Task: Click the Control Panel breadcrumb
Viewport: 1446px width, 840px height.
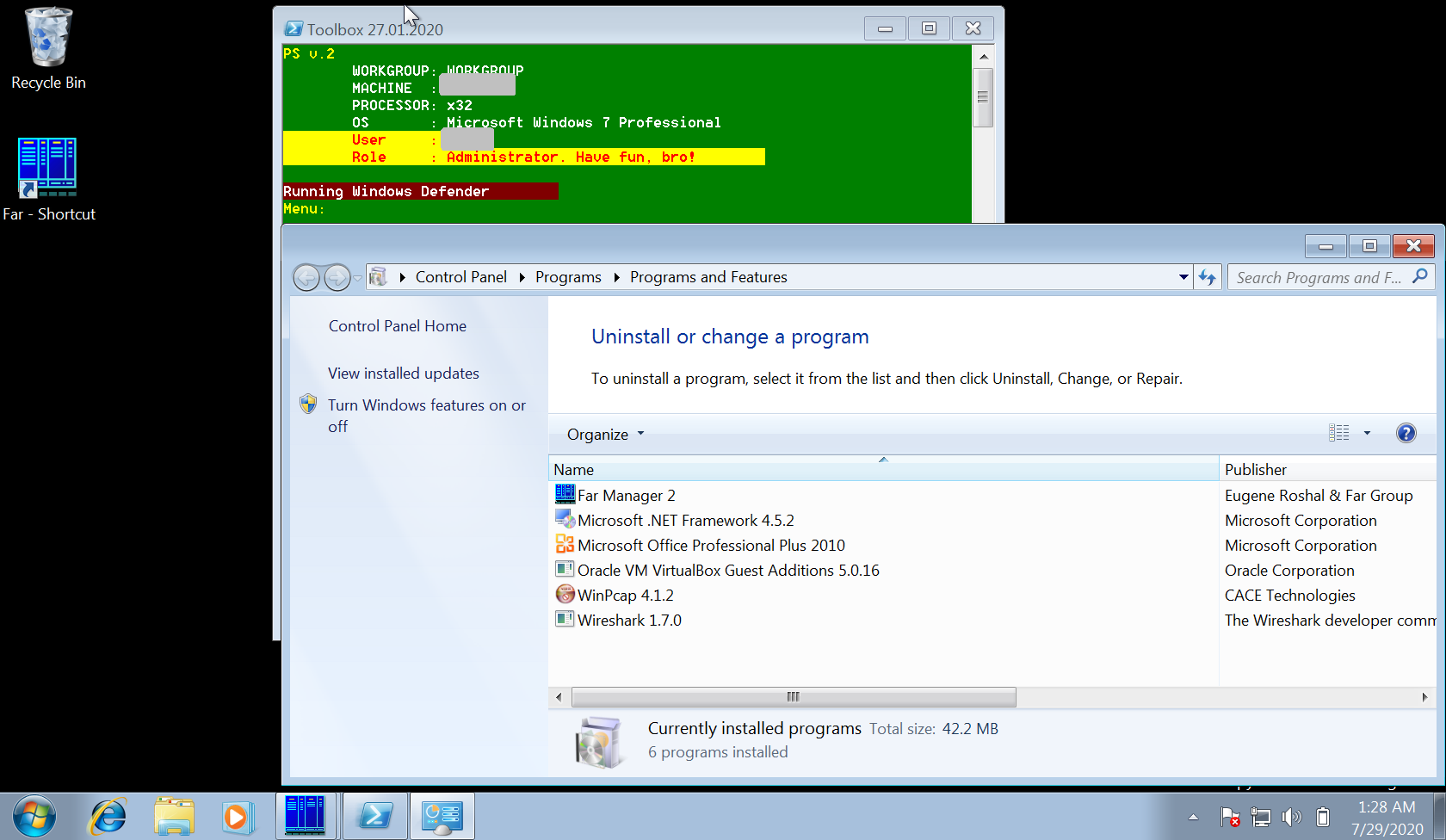Action: tap(461, 277)
